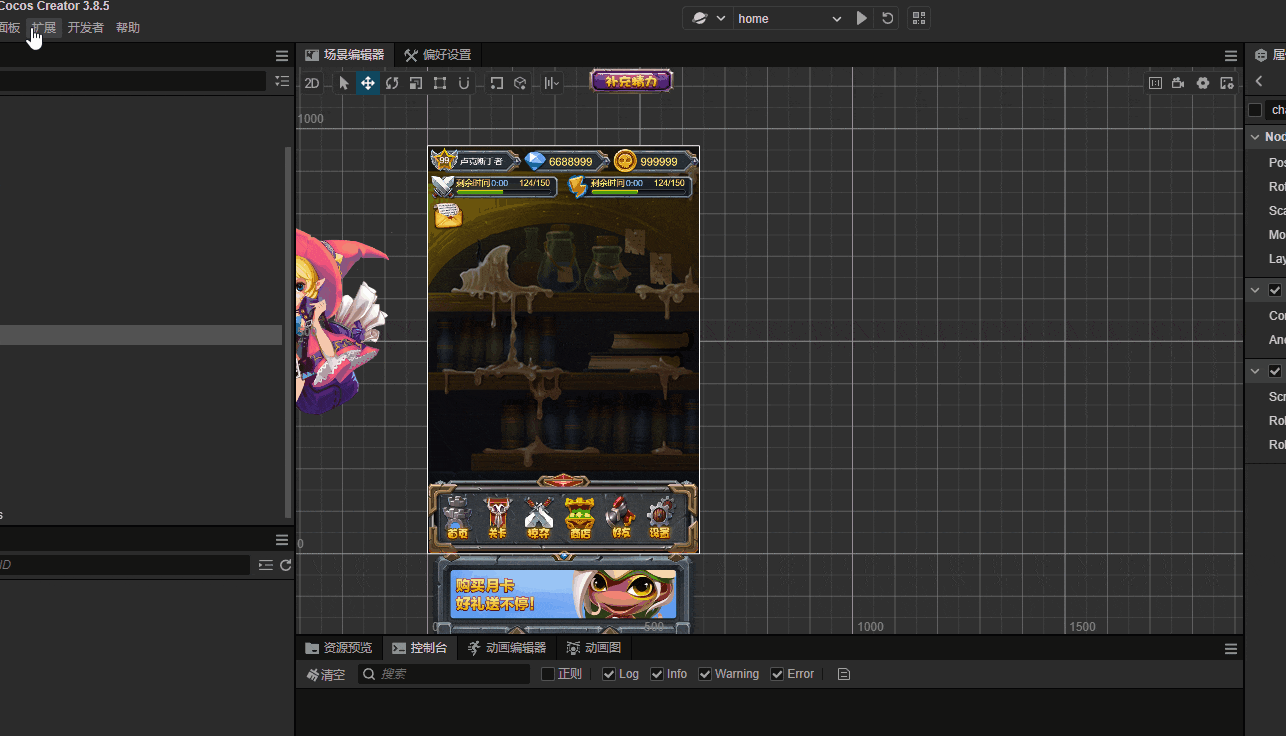Open the preview platform dropdown arrow
This screenshot has width=1286, height=736.
tap(721, 18)
